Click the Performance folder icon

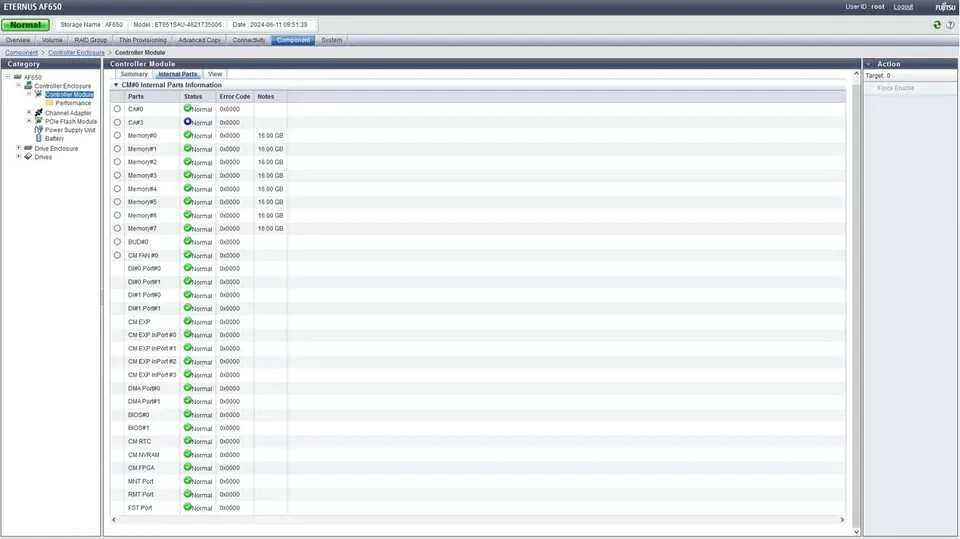tap(49, 103)
